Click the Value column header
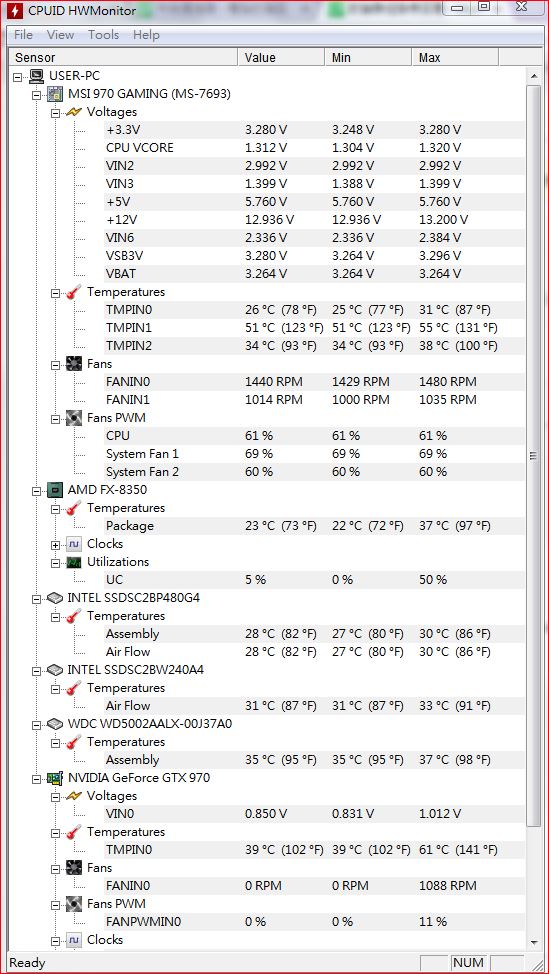549x974 pixels. pyautogui.click(x=281, y=57)
